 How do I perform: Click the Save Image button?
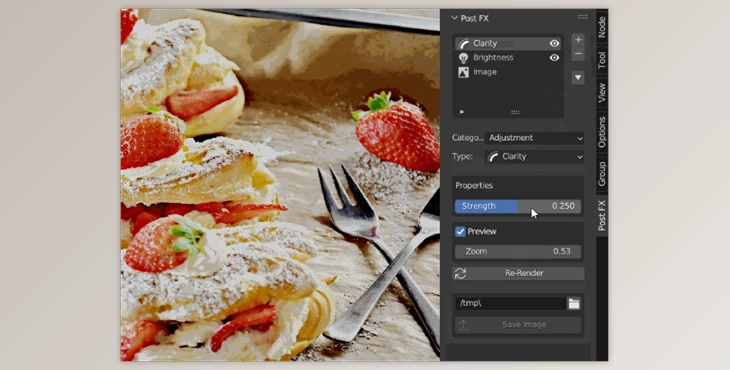(518, 325)
